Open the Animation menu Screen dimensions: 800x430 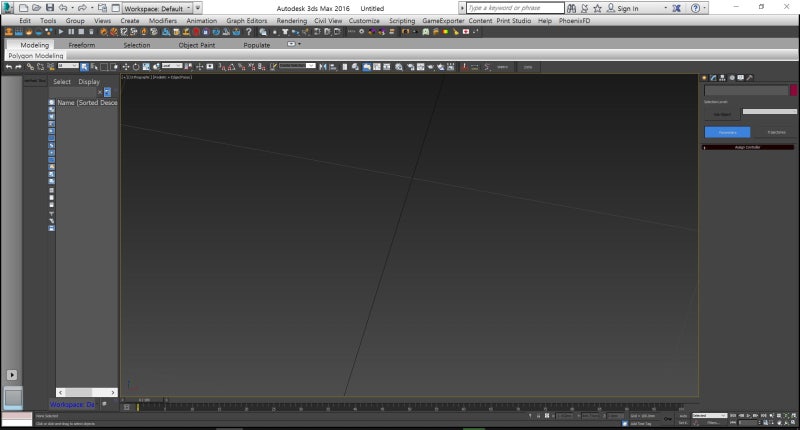202,20
